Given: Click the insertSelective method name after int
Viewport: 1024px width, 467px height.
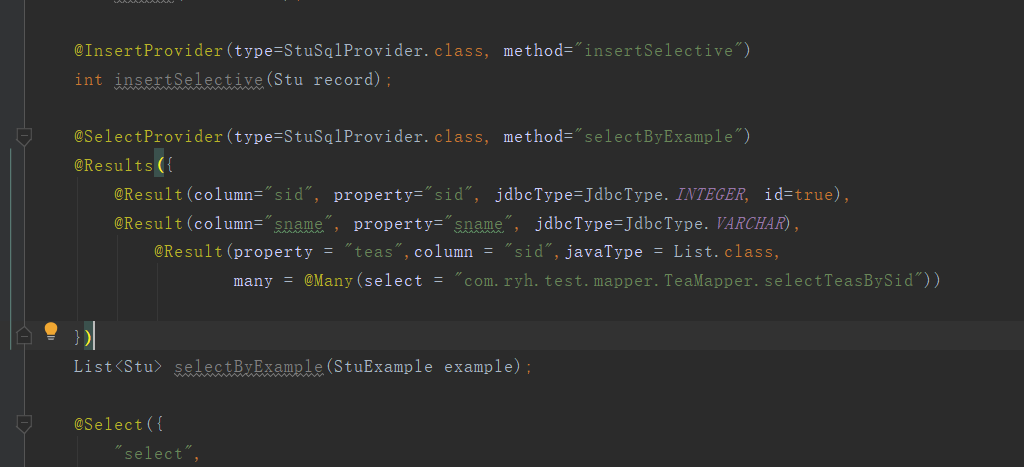Looking at the screenshot, I should 189,80.
